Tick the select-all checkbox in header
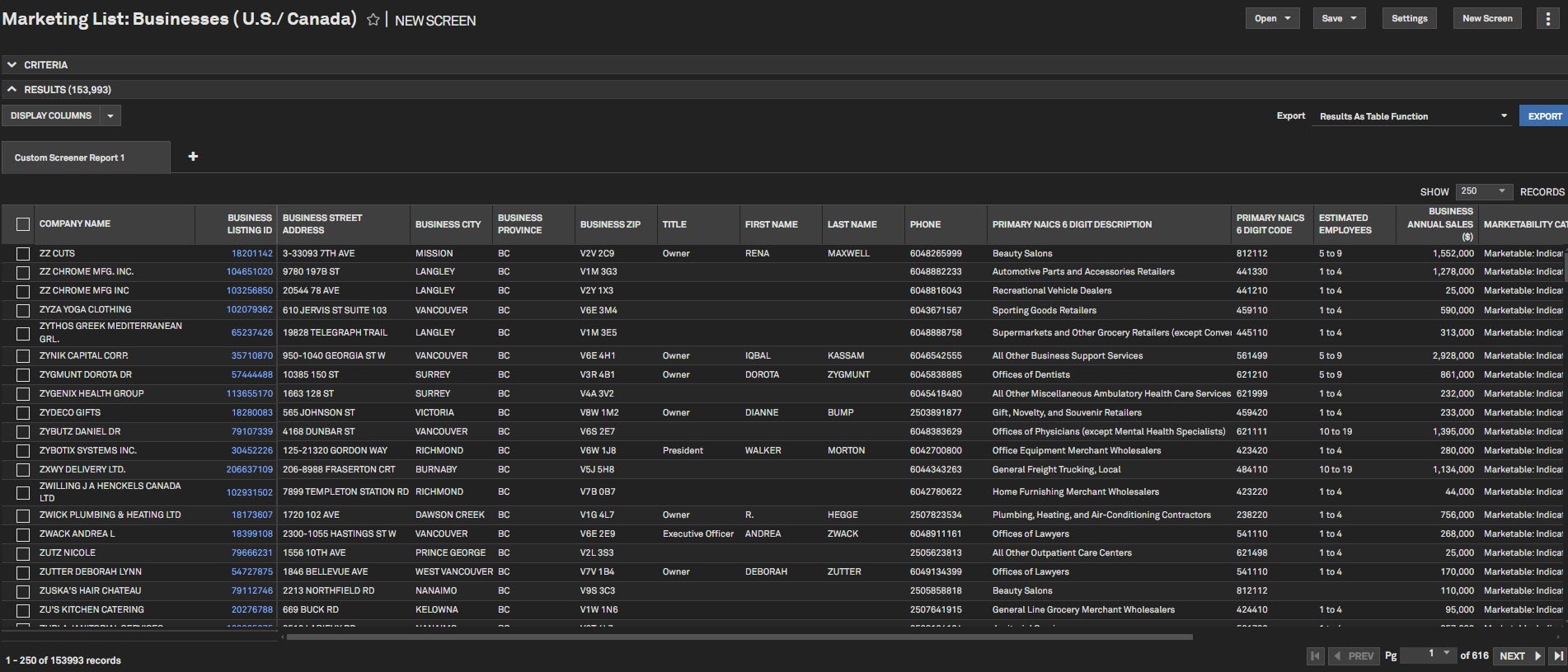Viewport: 1568px width, 672px height. click(x=23, y=224)
